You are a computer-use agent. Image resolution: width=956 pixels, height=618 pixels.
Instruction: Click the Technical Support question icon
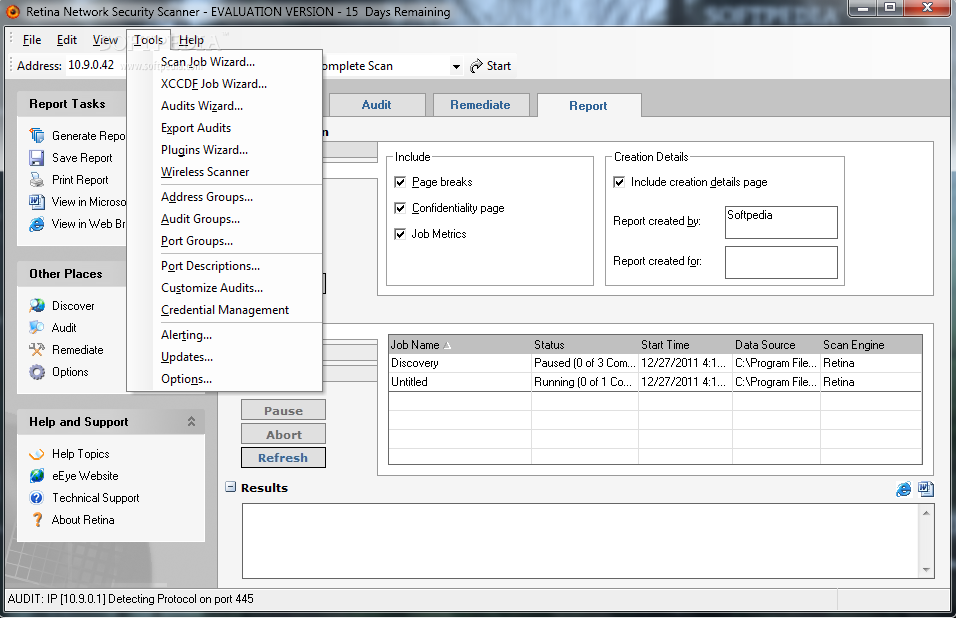pos(37,498)
